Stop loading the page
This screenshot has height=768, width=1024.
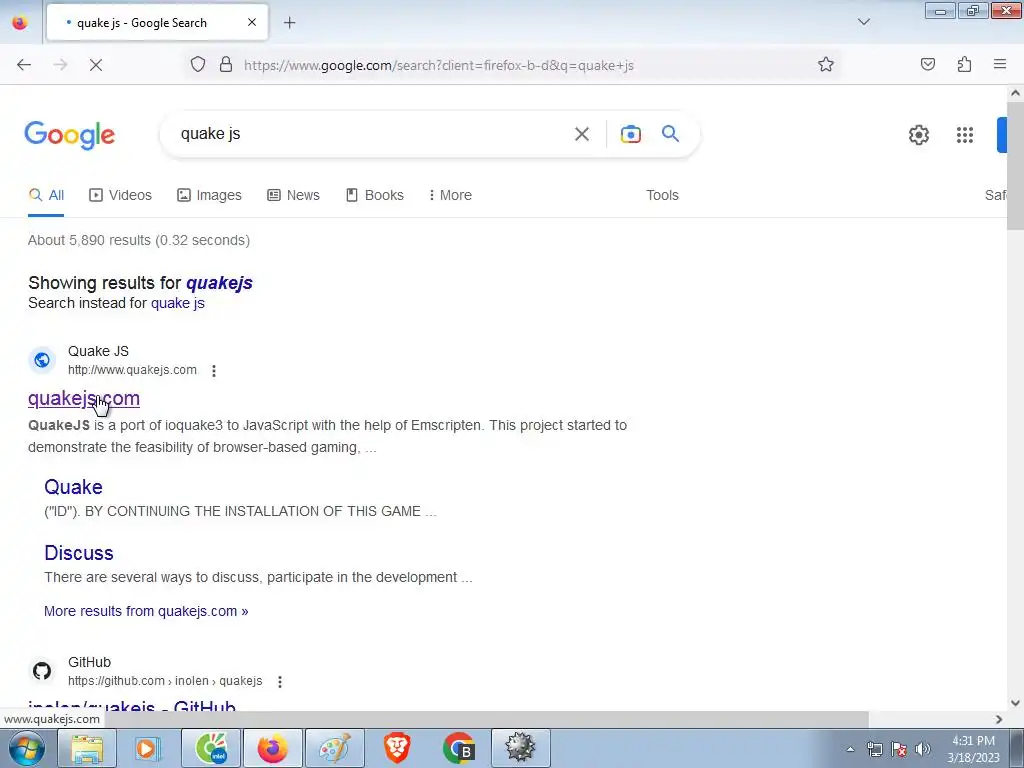click(96, 65)
